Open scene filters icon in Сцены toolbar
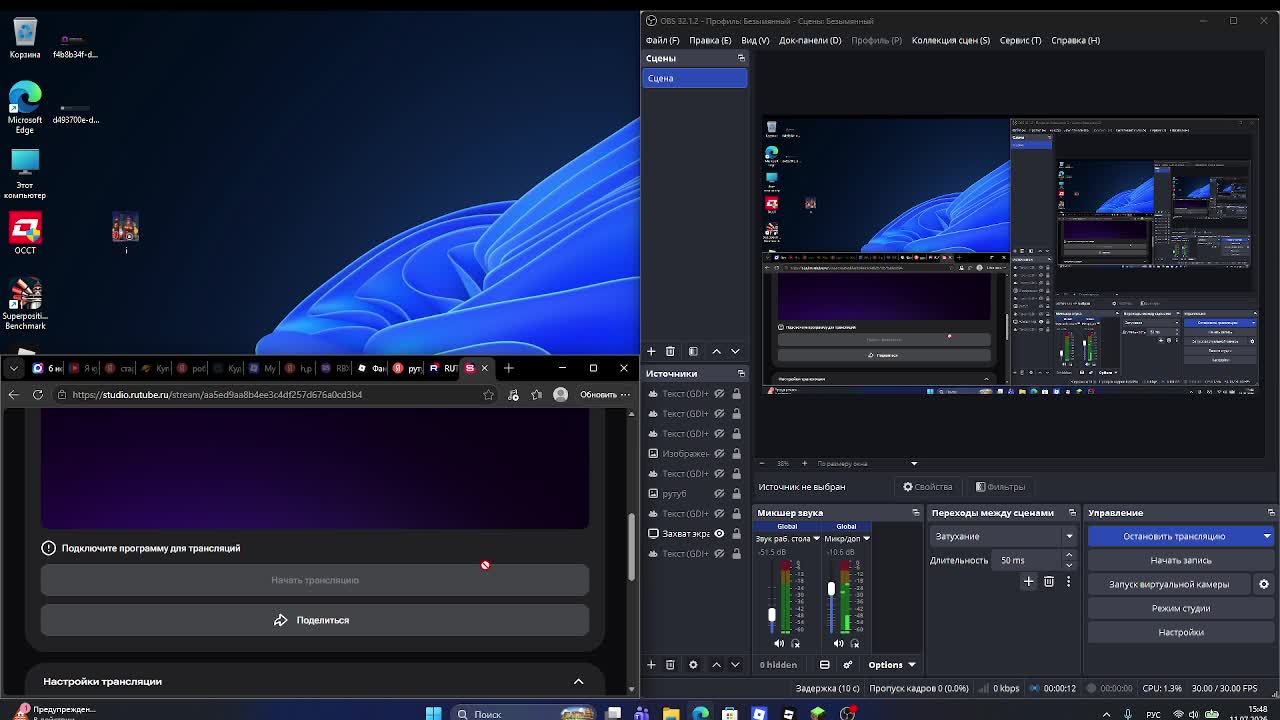This screenshot has height=720, width=1280. (x=693, y=351)
